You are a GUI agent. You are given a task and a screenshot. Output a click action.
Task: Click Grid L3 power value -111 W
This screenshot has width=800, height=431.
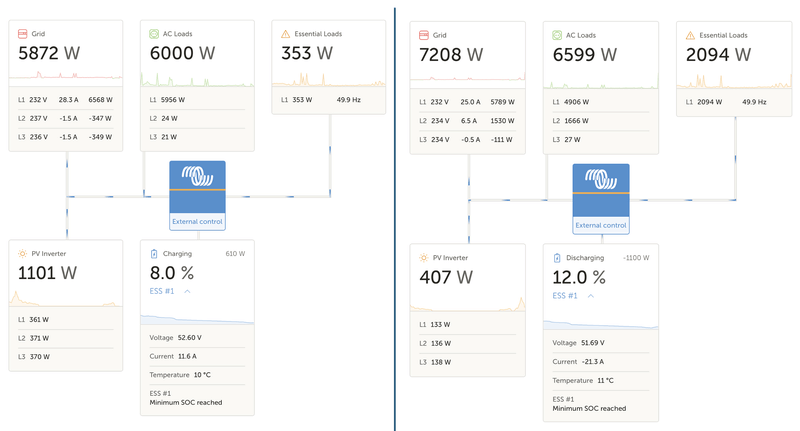click(x=502, y=139)
